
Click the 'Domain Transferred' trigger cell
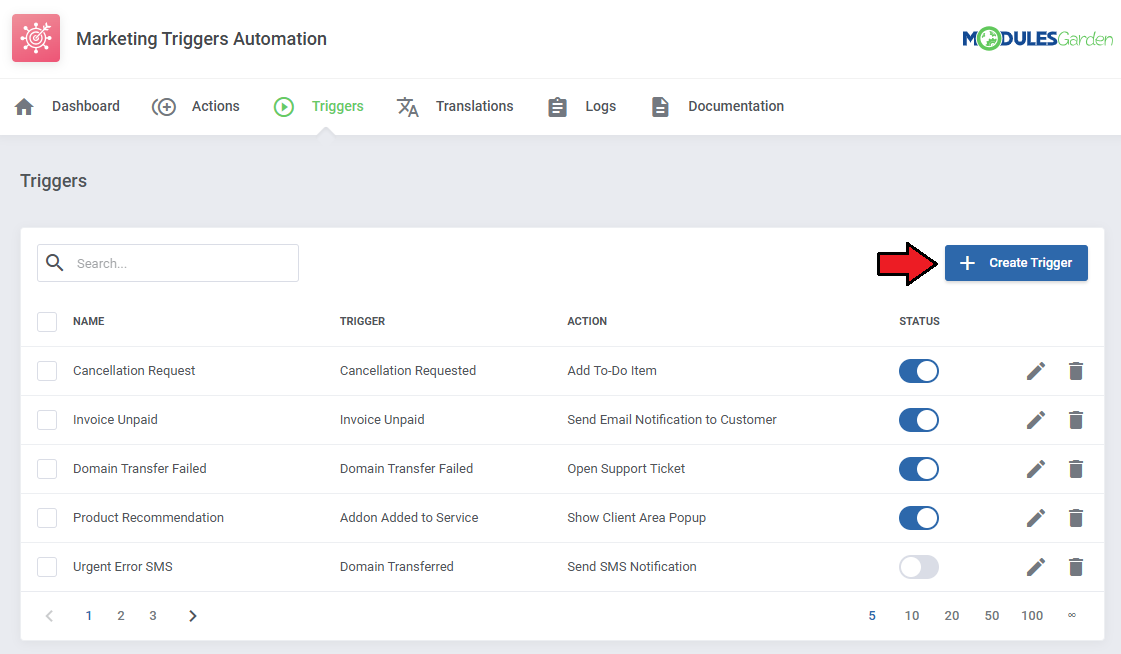(x=397, y=567)
